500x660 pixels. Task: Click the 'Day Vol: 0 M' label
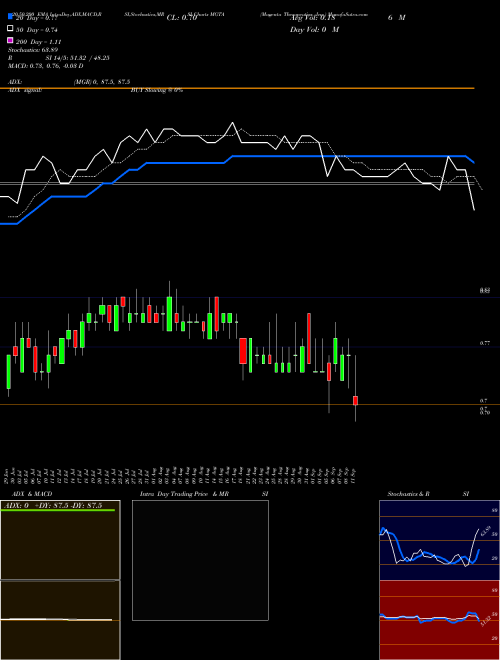tap(314, 29)
